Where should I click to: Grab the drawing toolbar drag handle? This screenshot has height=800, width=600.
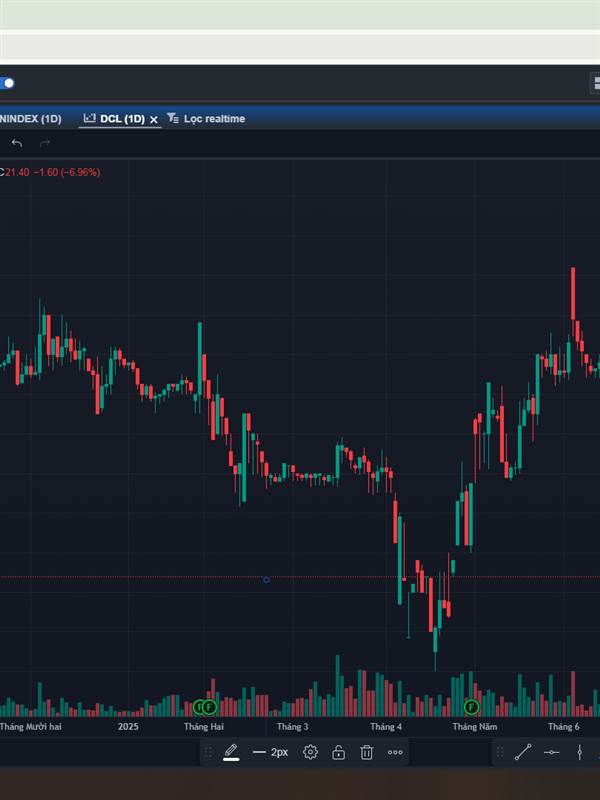pyautogui.click(x=208, y=752)
